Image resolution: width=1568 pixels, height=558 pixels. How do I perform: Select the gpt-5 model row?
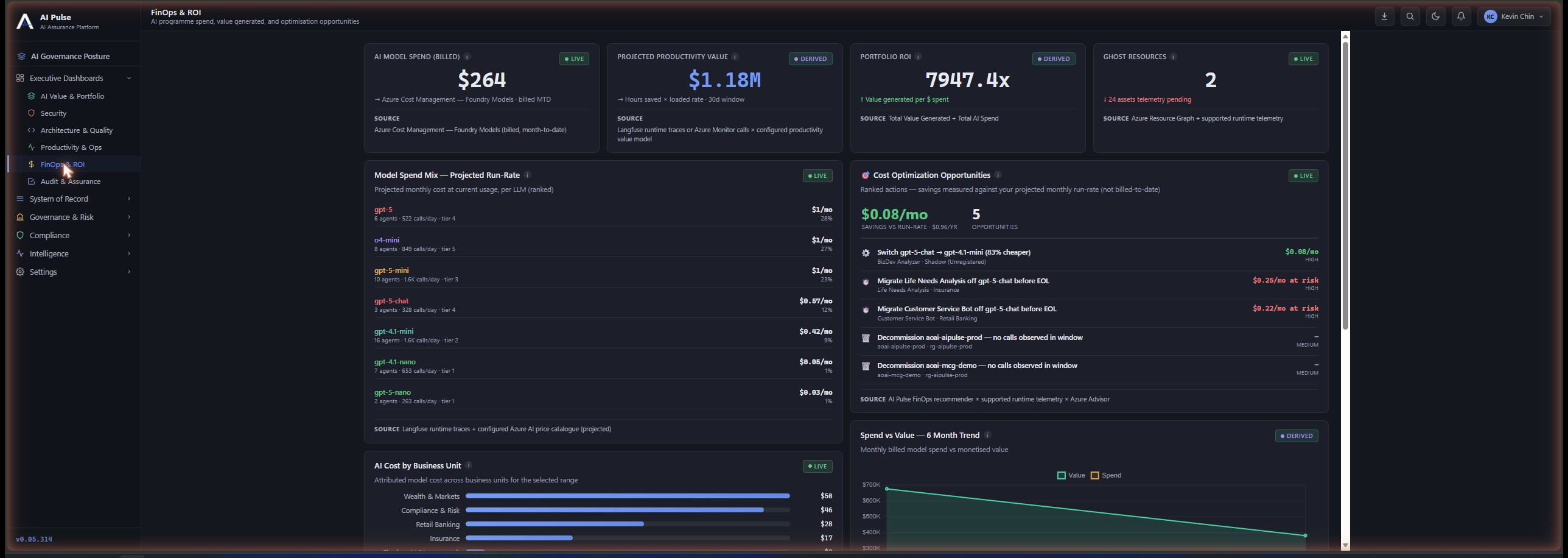coord(603,213)
